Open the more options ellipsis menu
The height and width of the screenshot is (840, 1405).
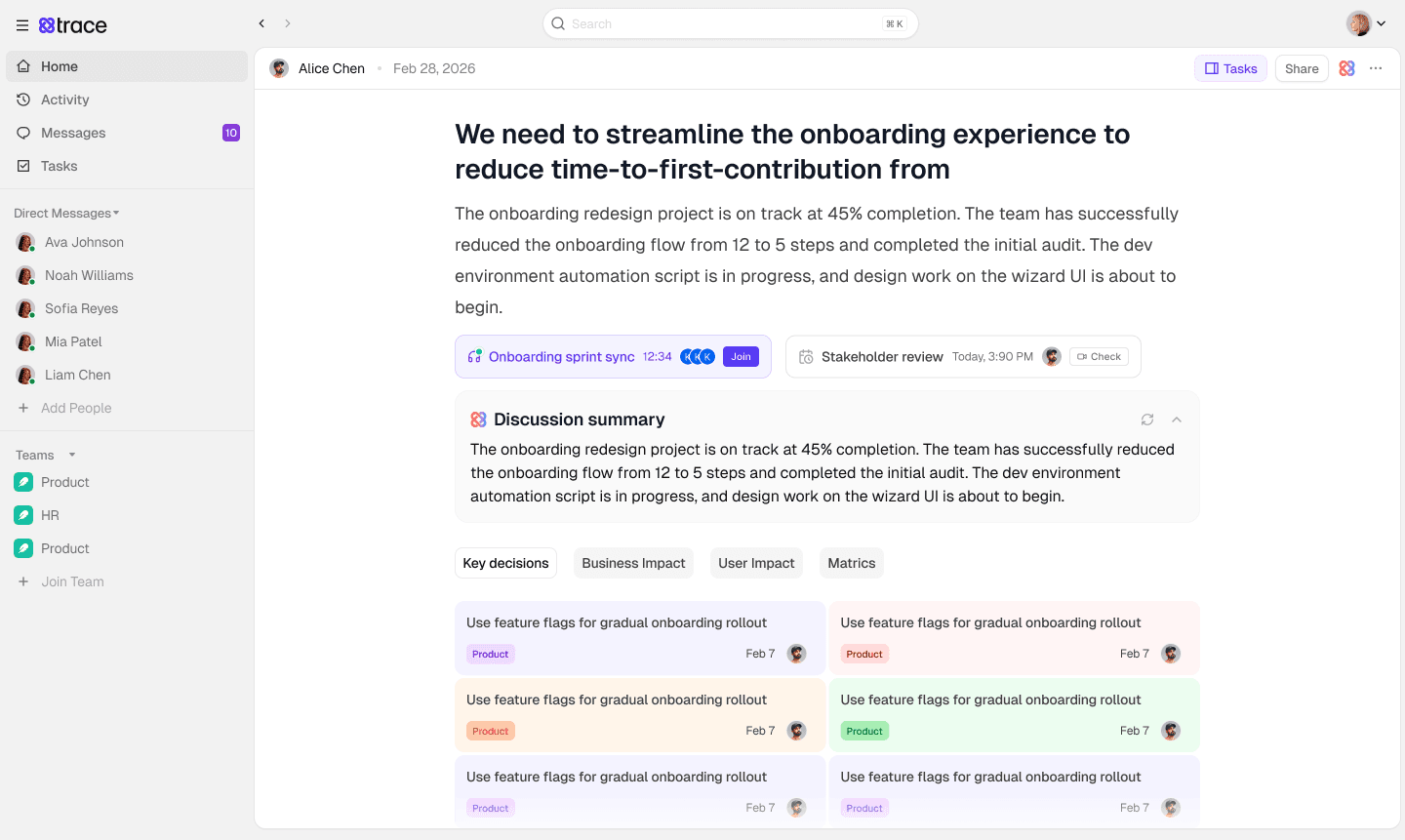(1376, 68)
